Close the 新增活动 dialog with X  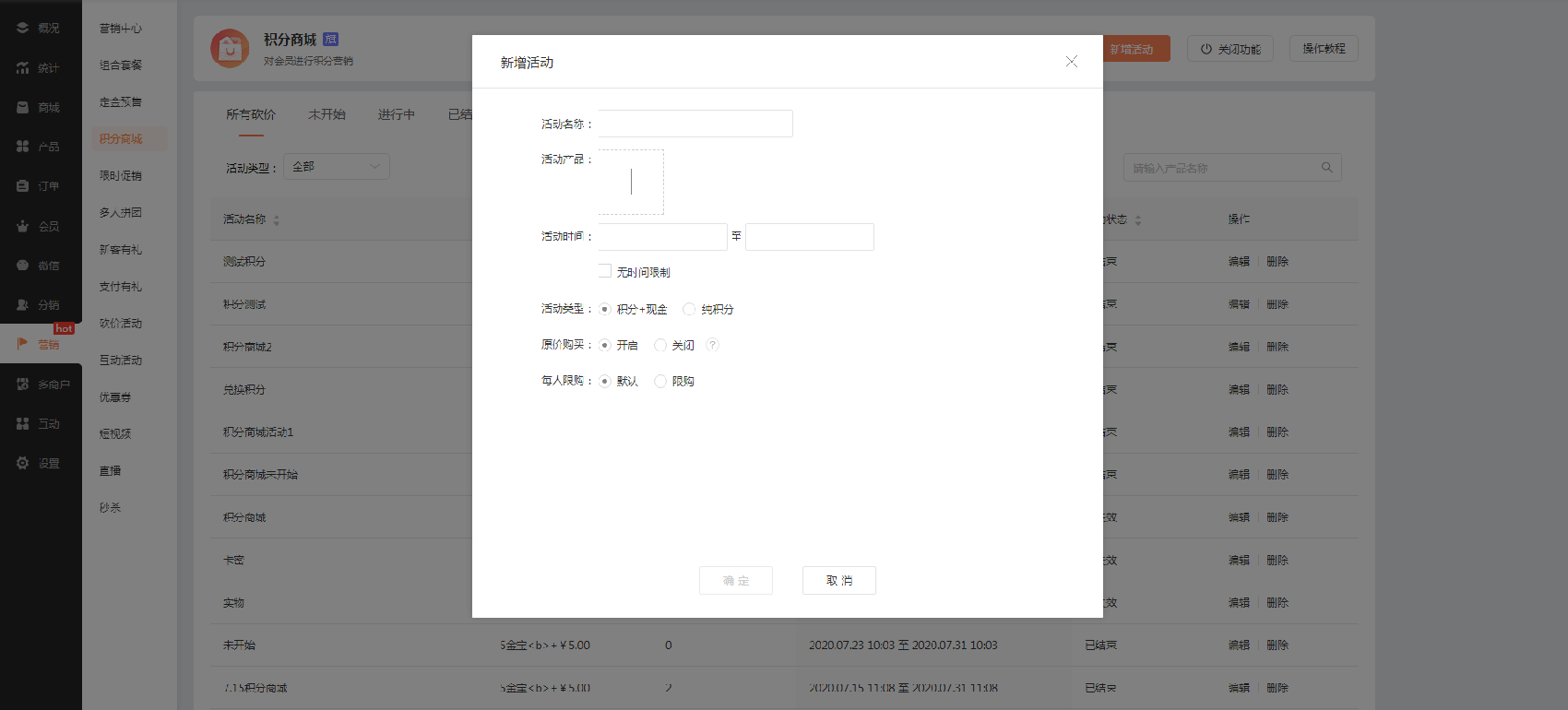(x=1071, y=62)
